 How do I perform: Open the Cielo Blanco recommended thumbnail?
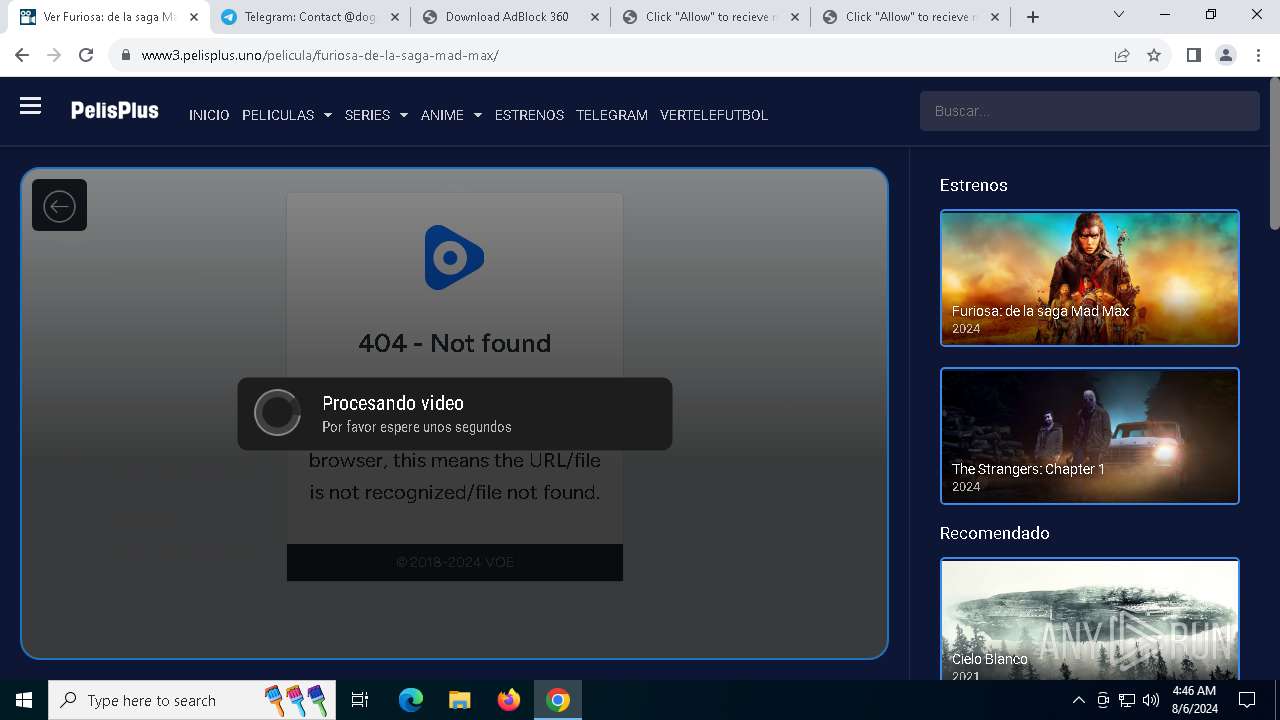point(1090,620)
